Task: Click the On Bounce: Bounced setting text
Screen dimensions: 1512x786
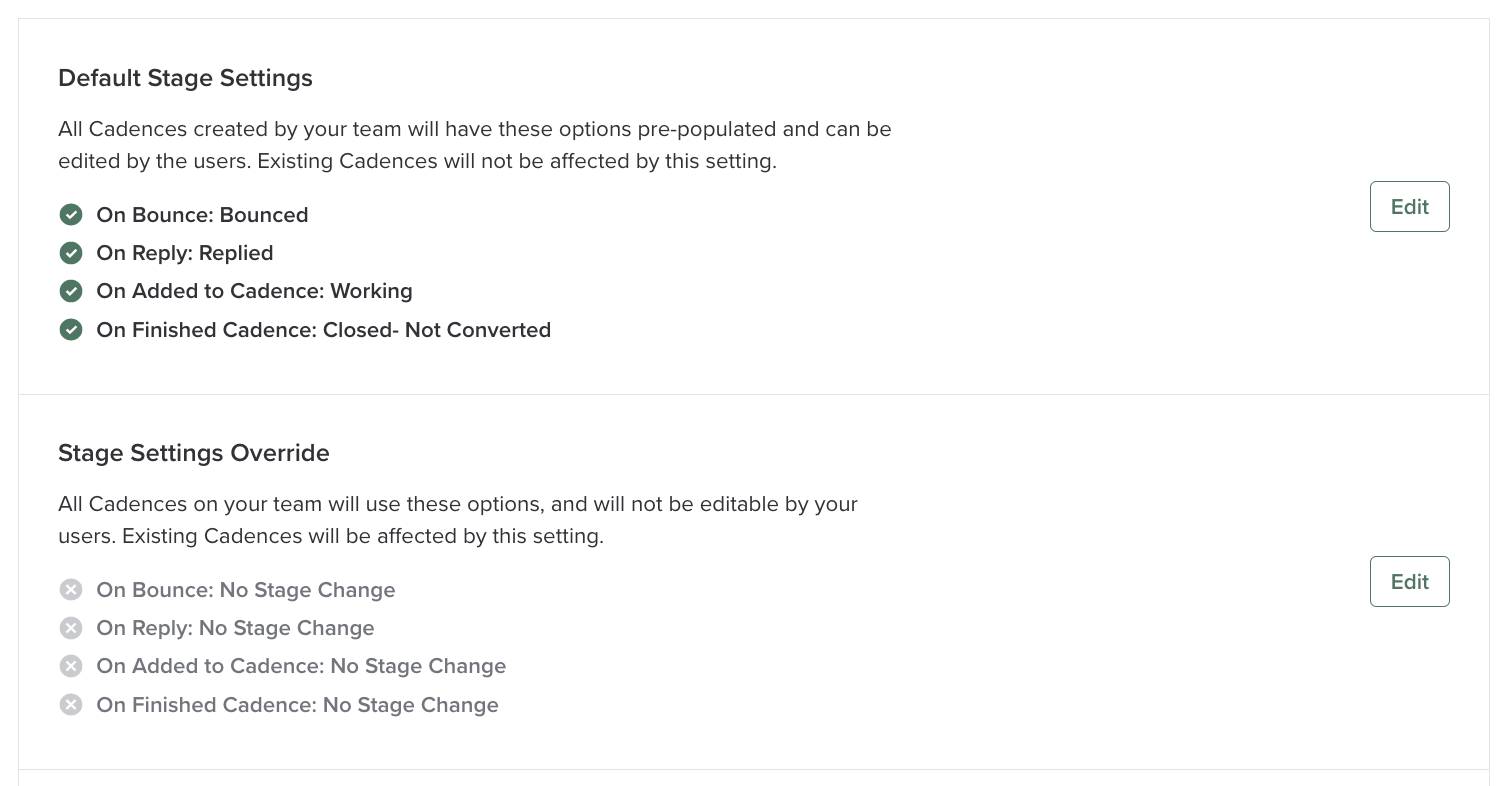Action: [202, 214]
